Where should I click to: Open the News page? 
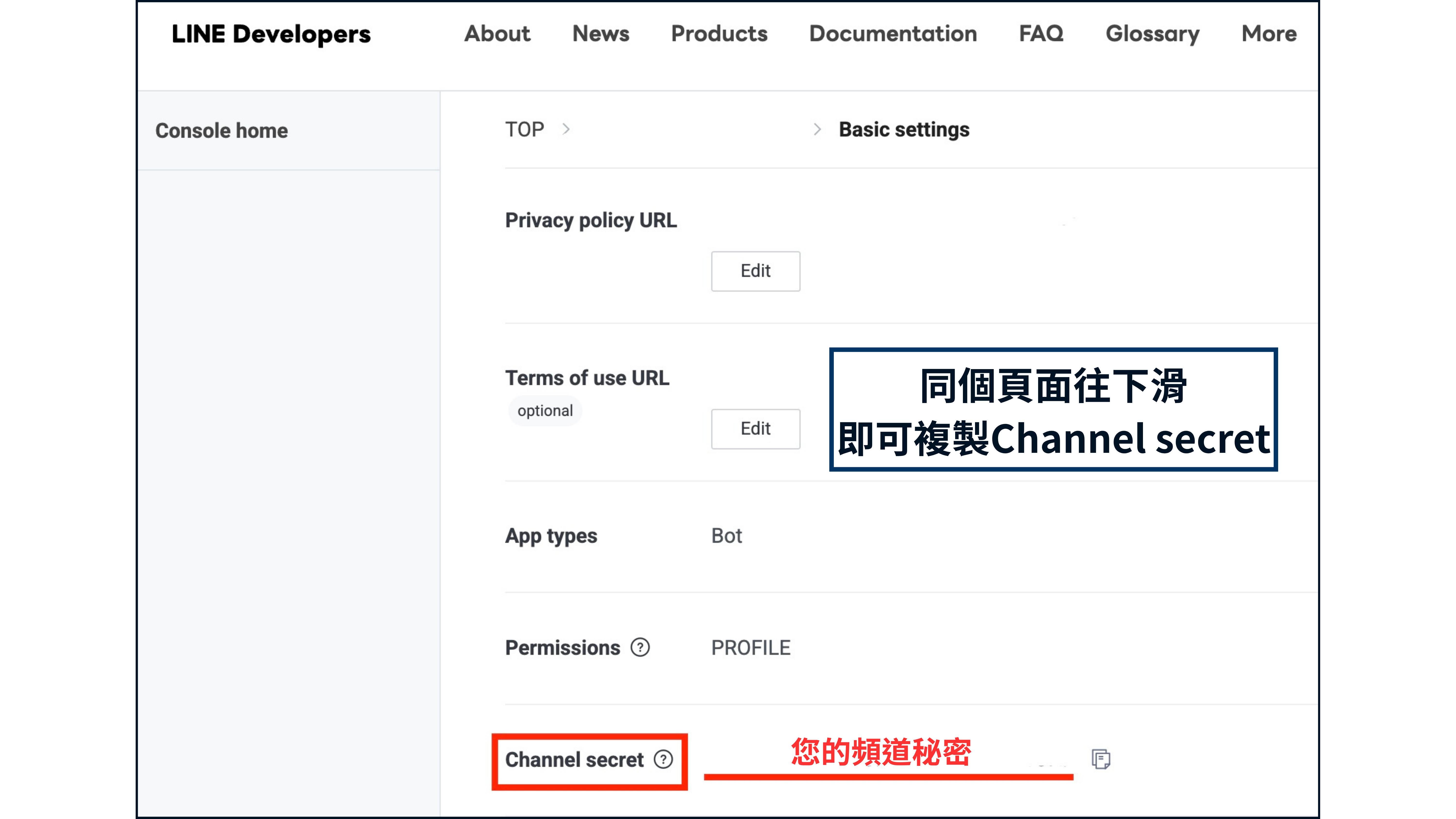click(600, 34)
